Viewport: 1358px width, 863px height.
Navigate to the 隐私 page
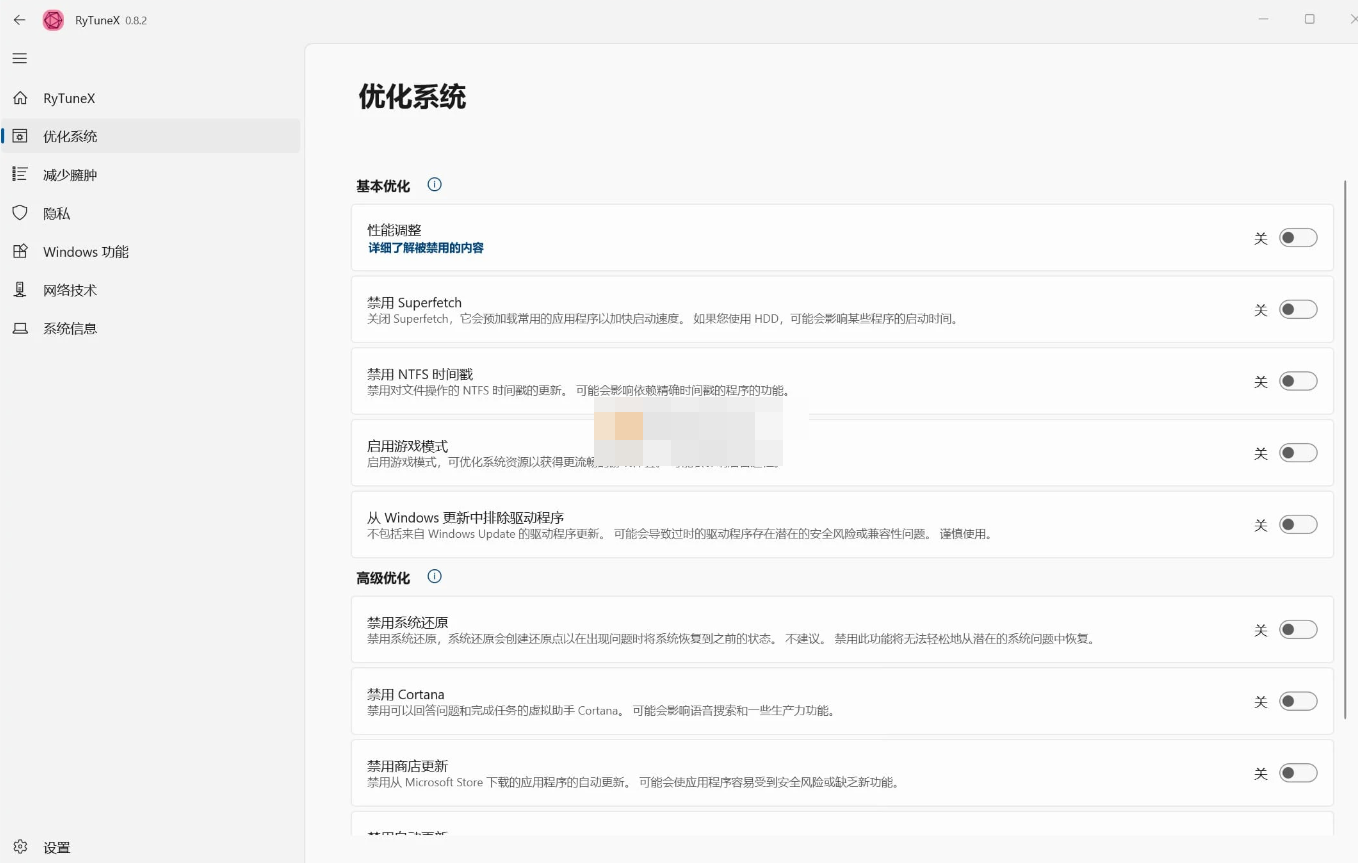point(55,213)
